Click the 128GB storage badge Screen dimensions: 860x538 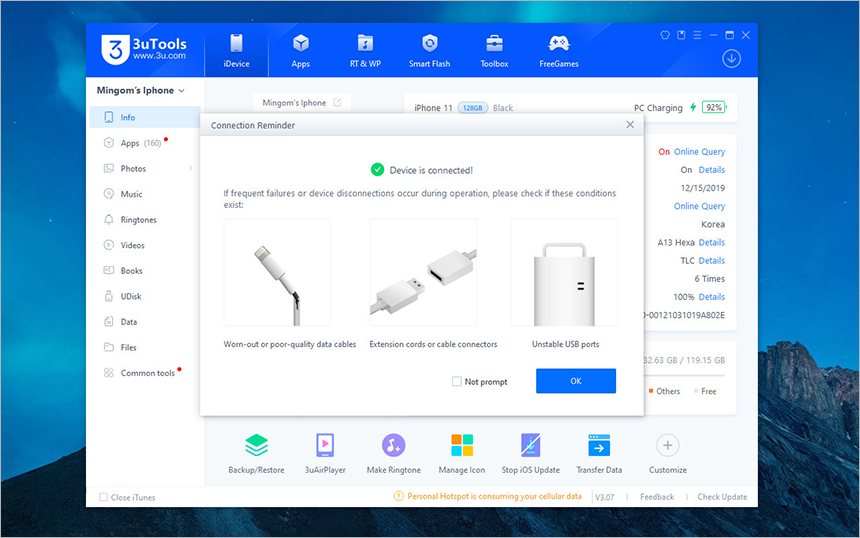472,108
